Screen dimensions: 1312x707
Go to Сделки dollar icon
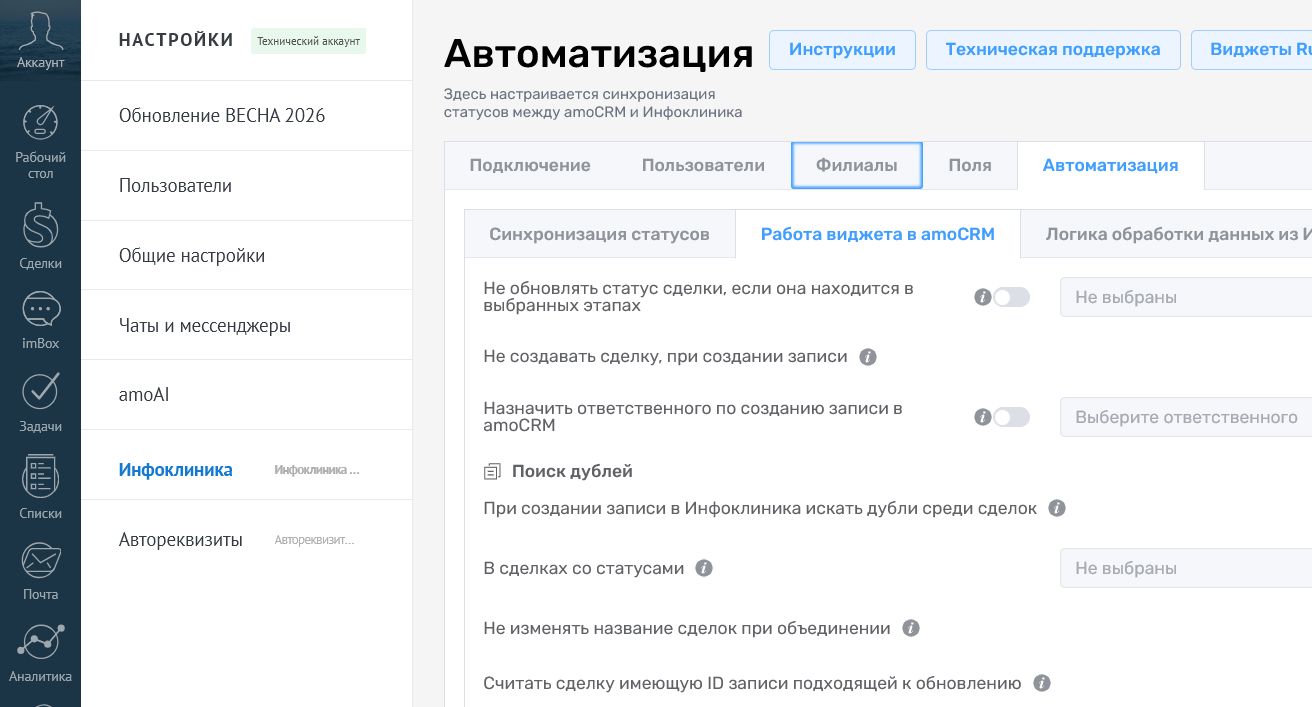(40, 225)
